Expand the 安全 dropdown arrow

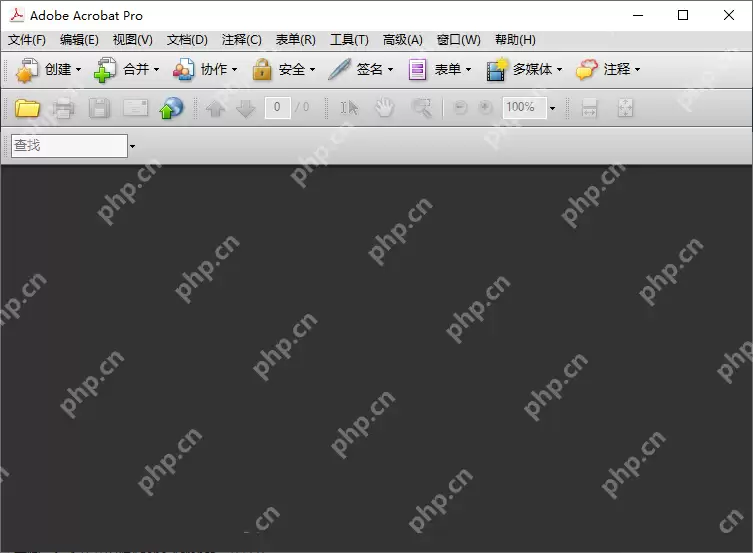[x=312, y=70]
